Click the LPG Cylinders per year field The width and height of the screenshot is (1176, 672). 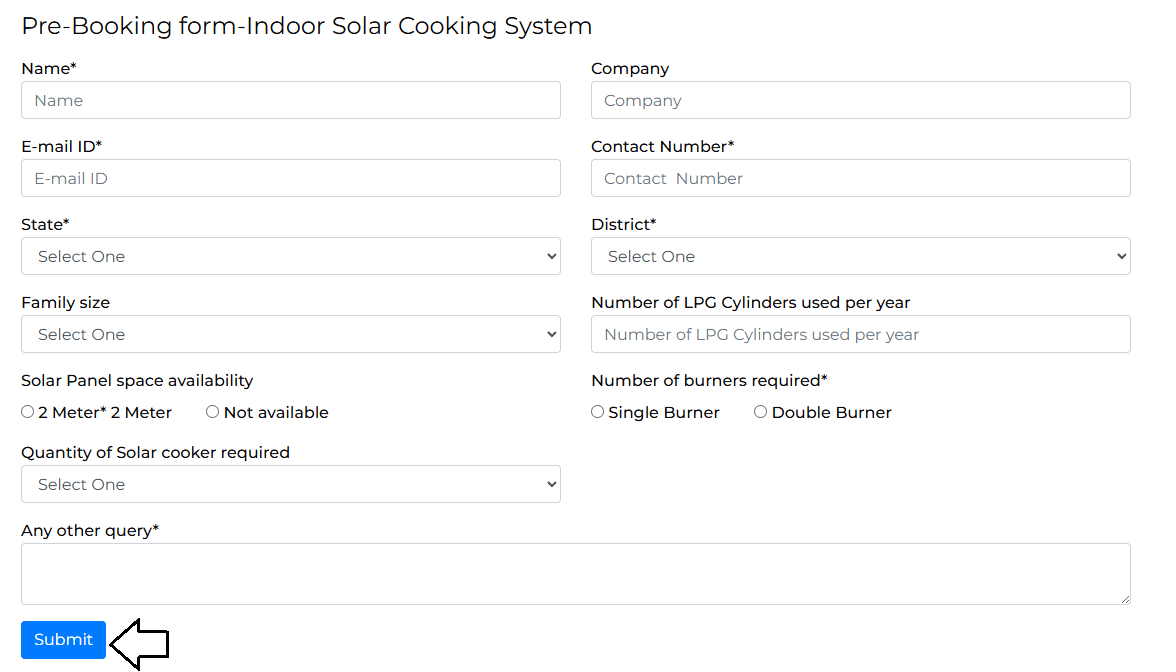point(860,334)
